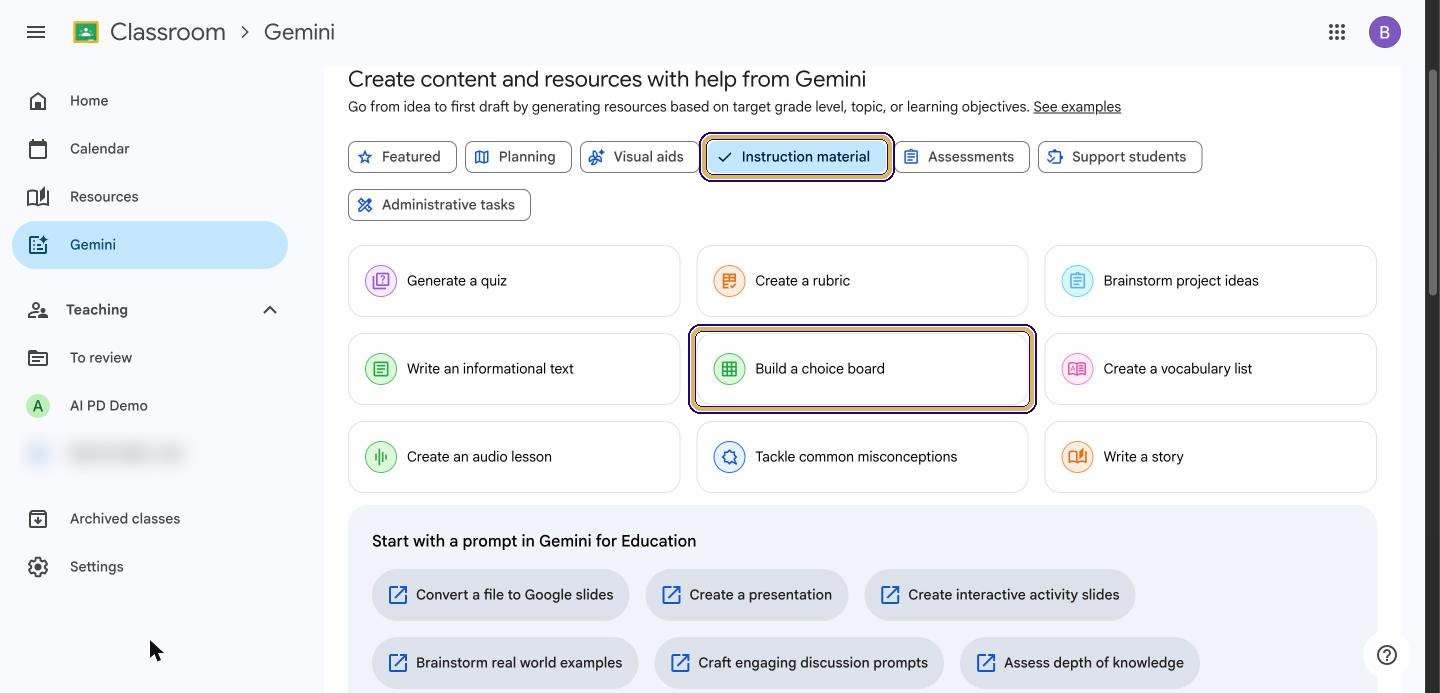Click the choice board grid icon
1440x693 pixels.
coord(729,369)
